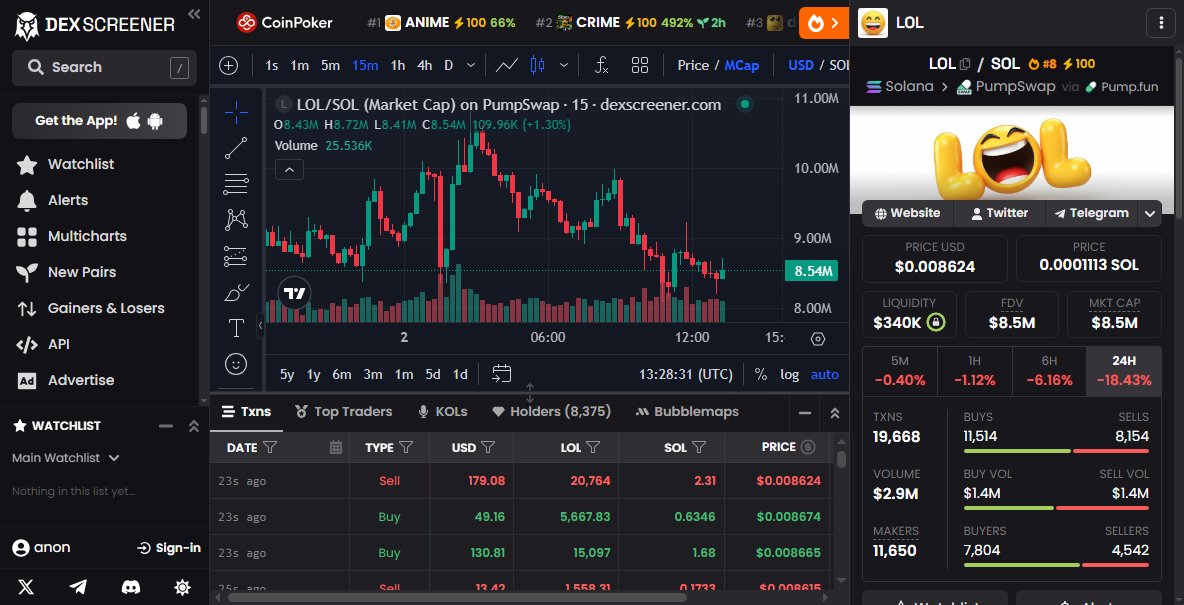Image resolution: width=1184 pixels, height=605 pixels.
Task: Maximize the transactions panel with double chevron
Action: [834, 413]
